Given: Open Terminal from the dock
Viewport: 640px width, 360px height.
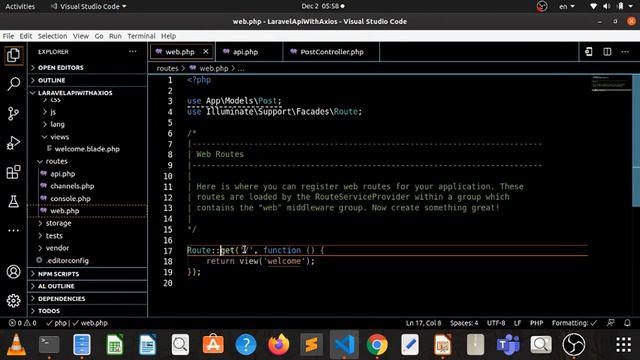Looking at the screenshot, I should click(49, 344).
